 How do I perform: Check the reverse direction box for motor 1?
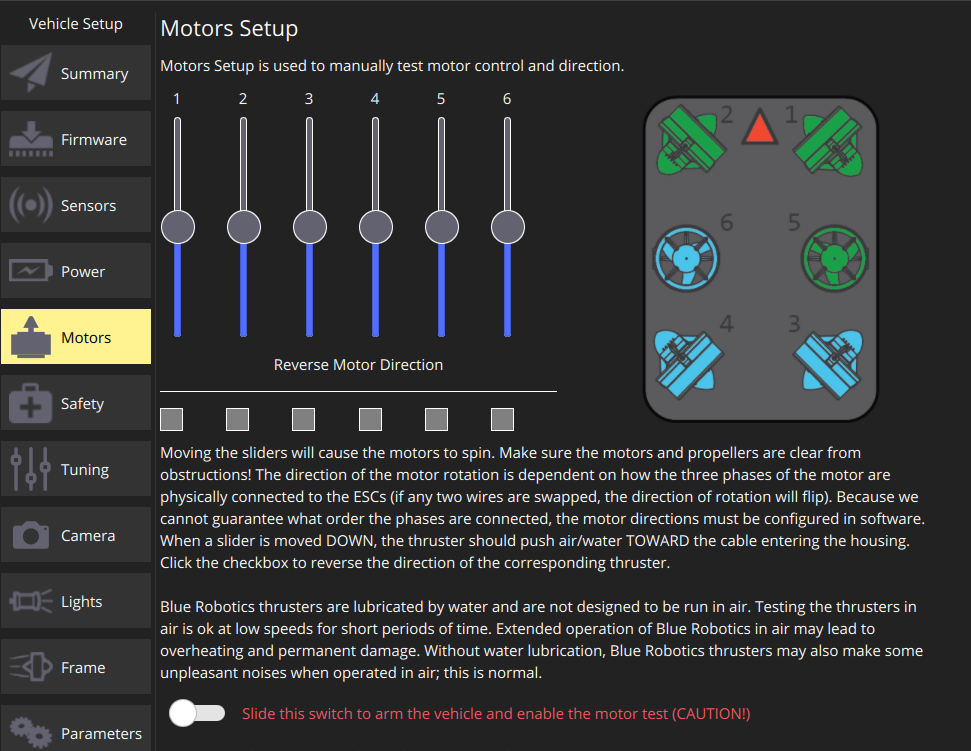[171, 419]
